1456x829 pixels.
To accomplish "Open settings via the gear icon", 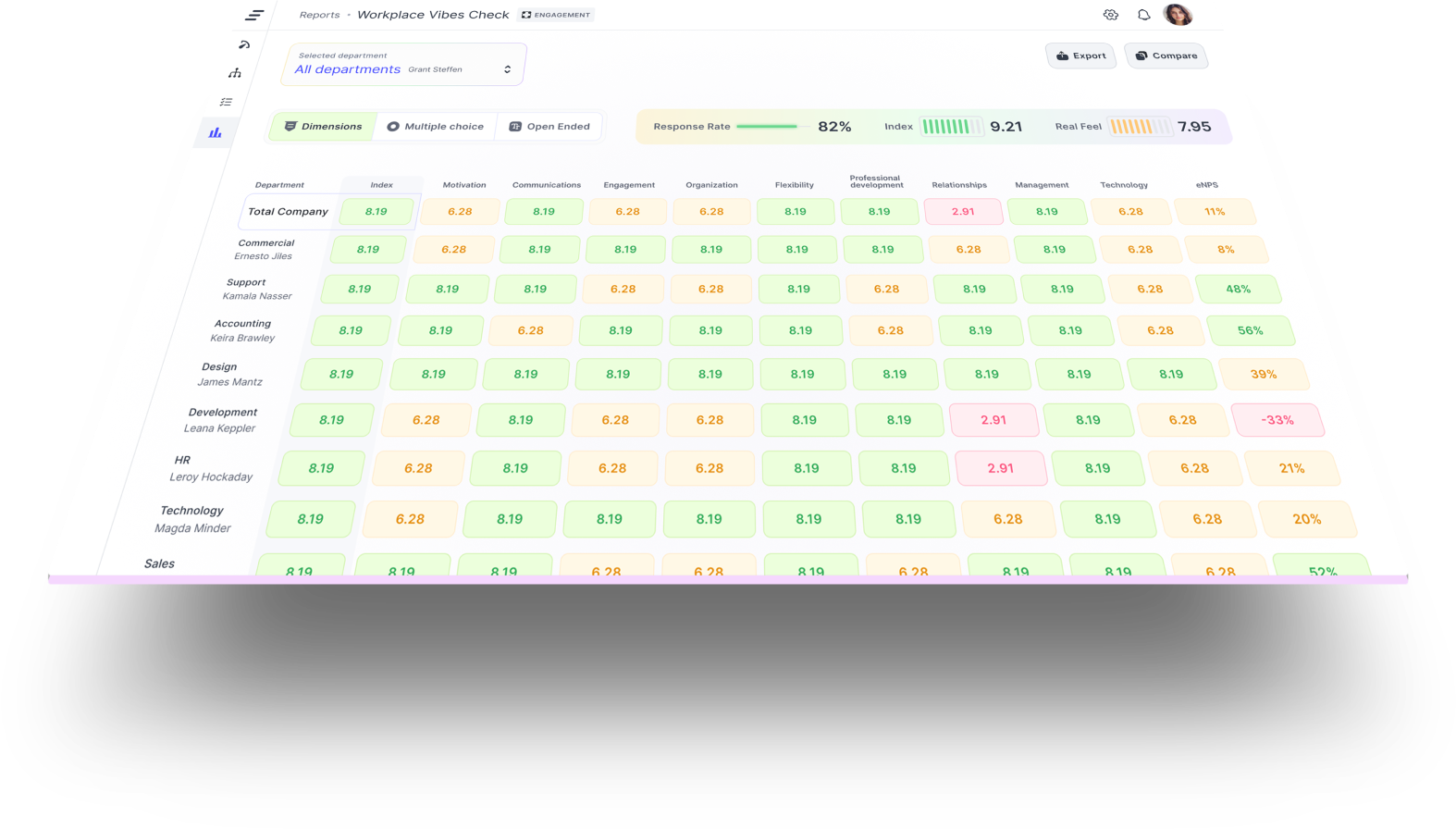I will pyautogui.click(x=1110, y=15).
